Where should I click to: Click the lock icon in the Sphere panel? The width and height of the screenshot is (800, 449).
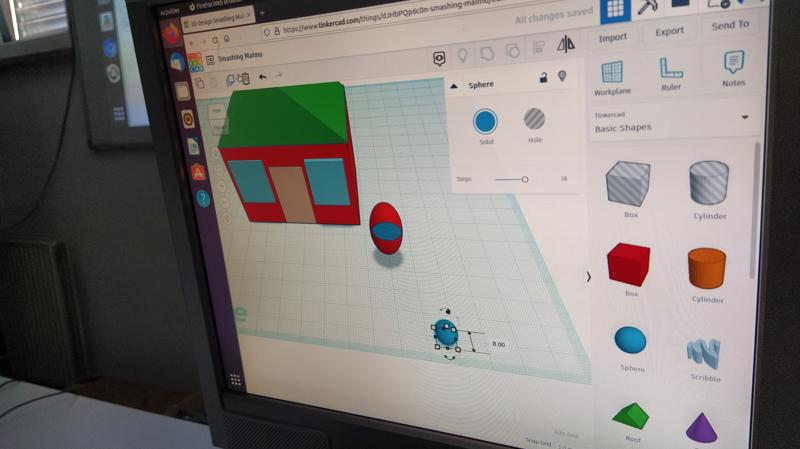(543, 78)
